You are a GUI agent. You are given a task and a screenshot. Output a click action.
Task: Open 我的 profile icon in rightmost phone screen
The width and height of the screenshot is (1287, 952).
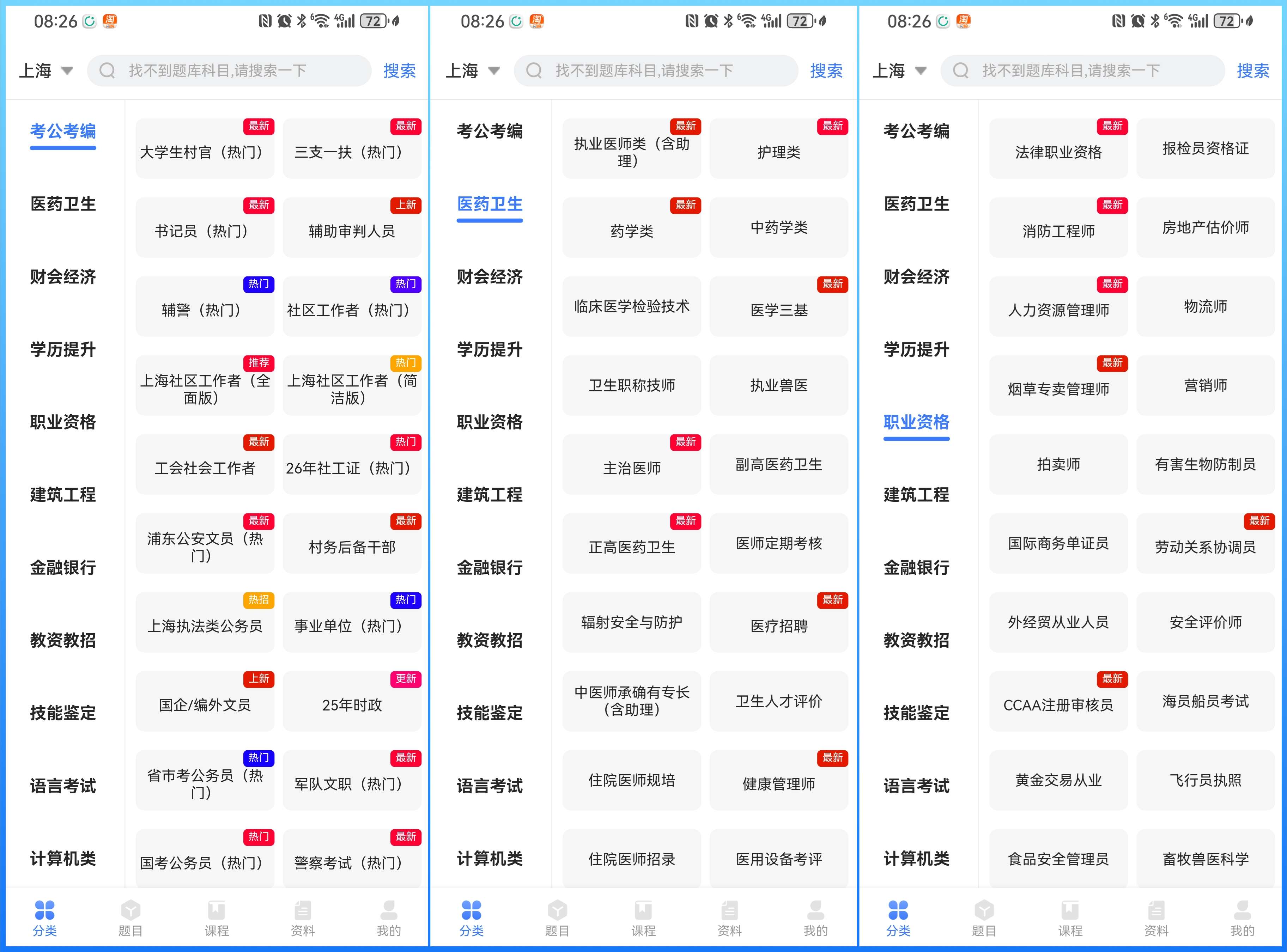pyautogui.click(x=1242, y=910)
